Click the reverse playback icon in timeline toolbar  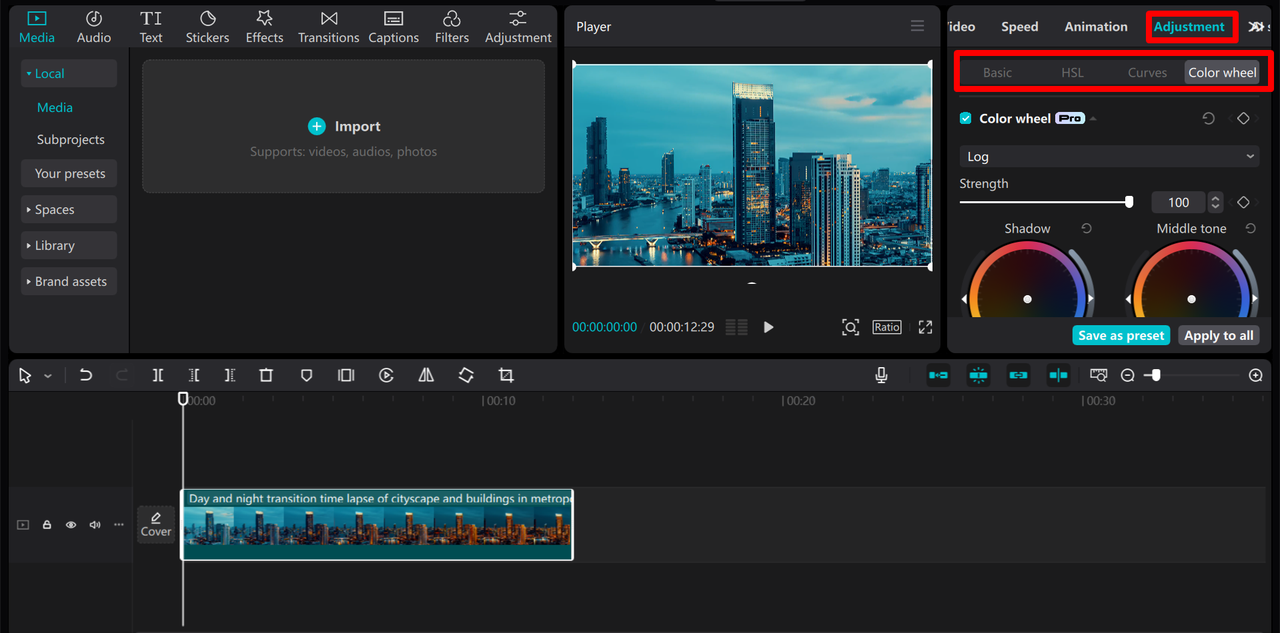(x=386, y=375)
